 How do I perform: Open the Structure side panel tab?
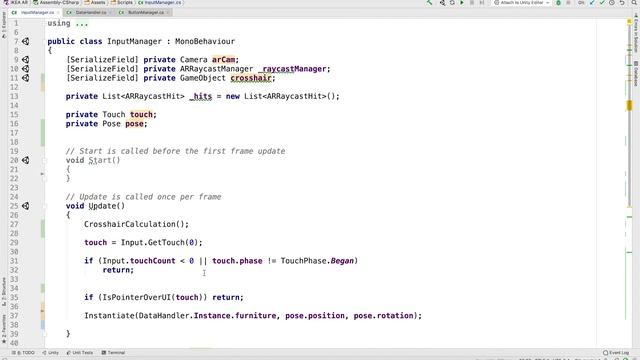click(x=4, y=291)
